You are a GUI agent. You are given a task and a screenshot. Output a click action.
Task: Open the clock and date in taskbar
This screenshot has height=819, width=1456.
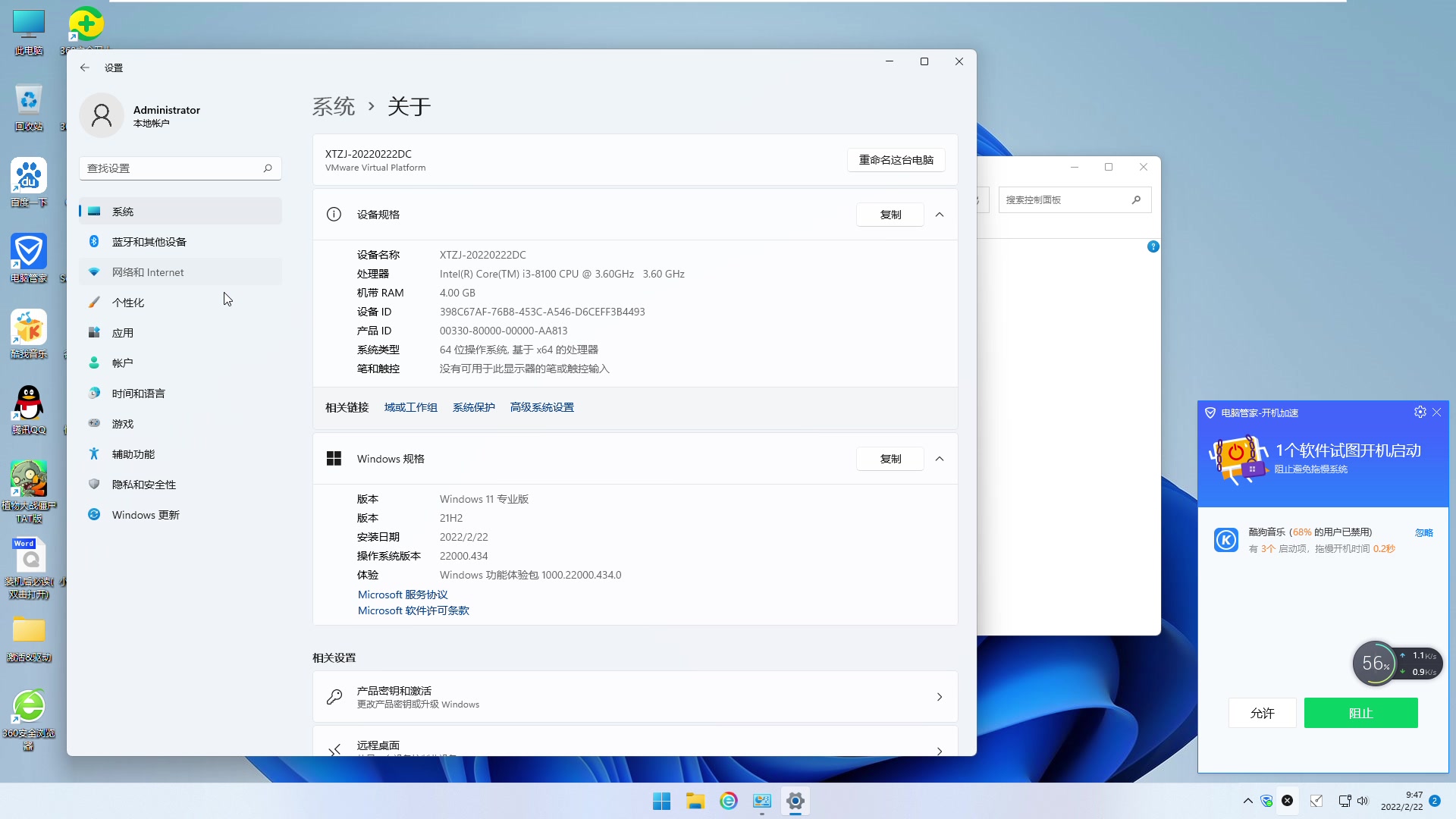(x=1401, y=801)
